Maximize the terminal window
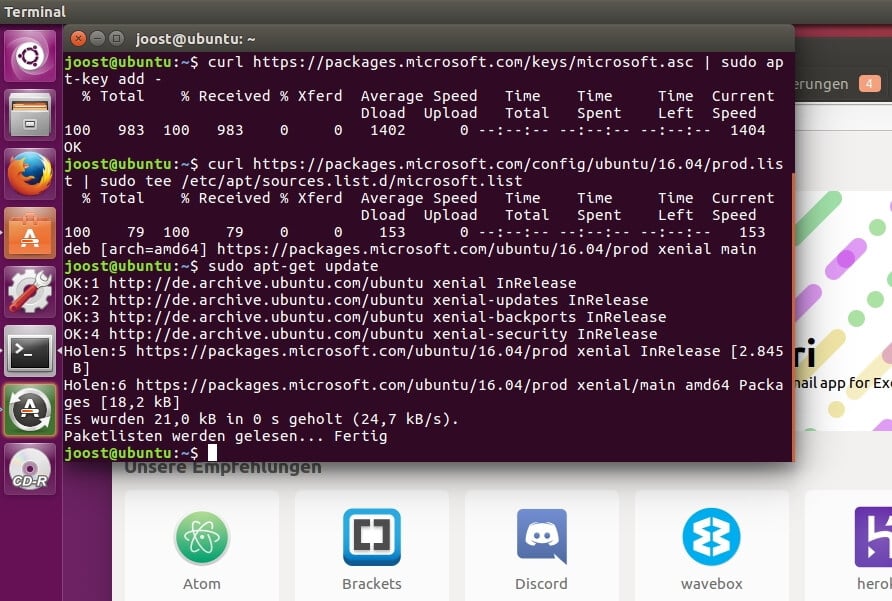 (x=116, y=39)
